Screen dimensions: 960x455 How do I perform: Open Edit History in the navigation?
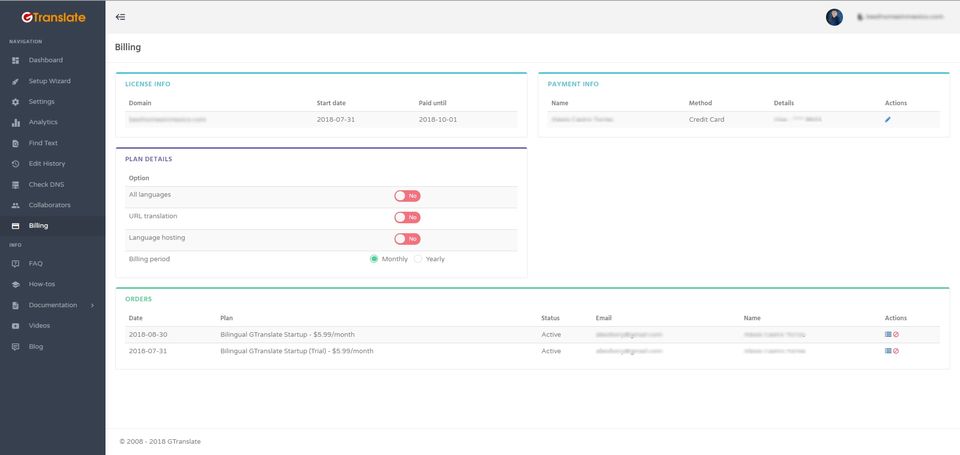point(47,164)
